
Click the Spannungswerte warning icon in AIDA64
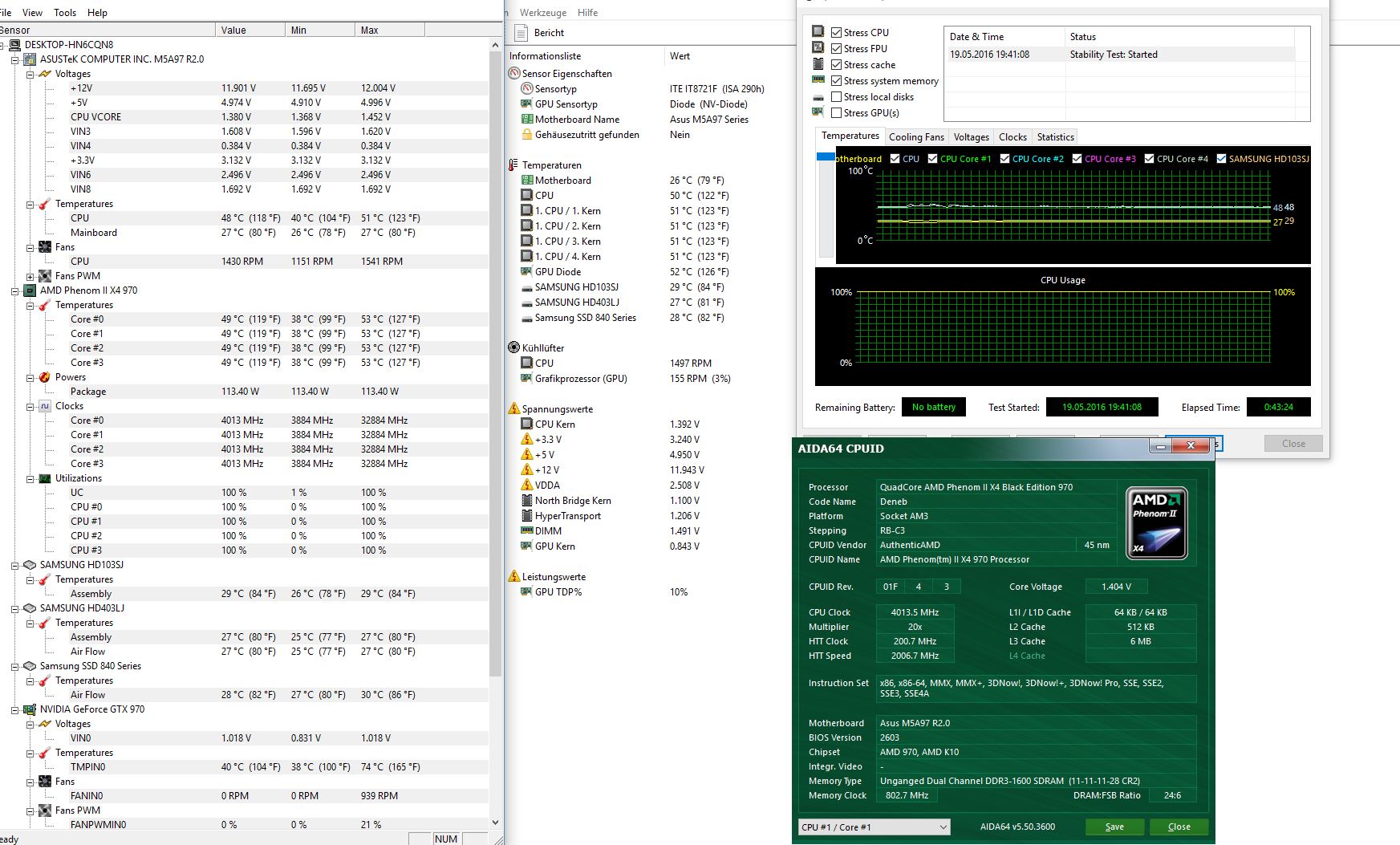(514, 408)
